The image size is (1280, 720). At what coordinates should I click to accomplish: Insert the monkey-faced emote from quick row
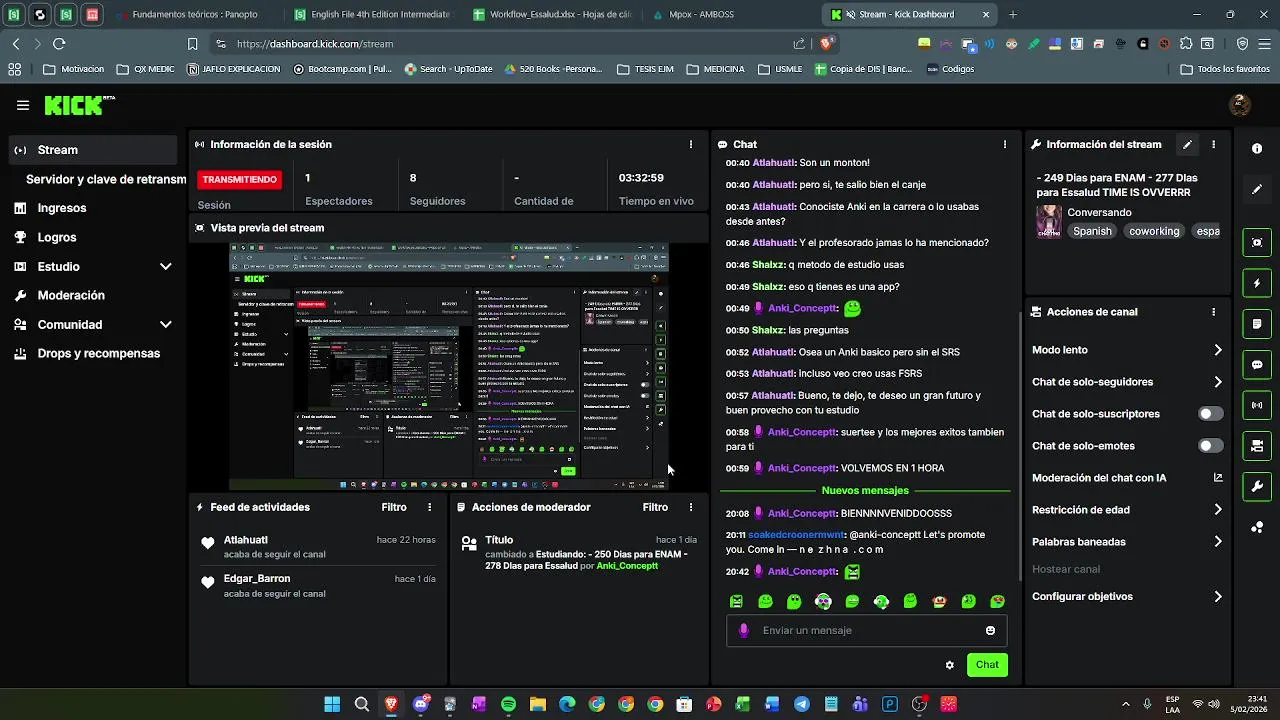pos(939,601)
